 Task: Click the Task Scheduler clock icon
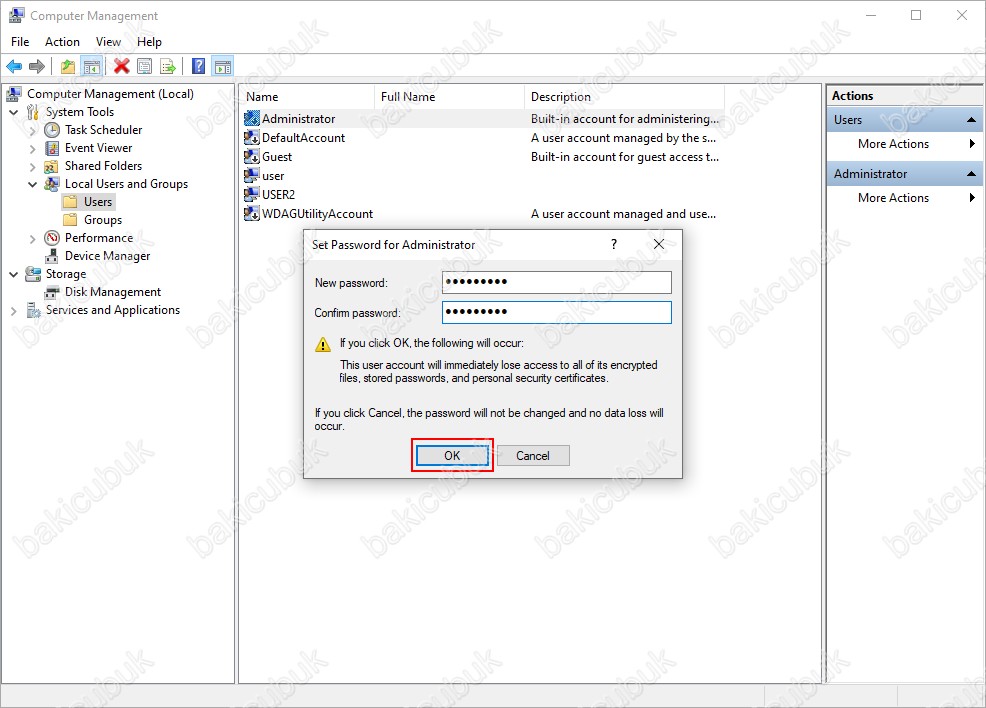pos(52,130)
